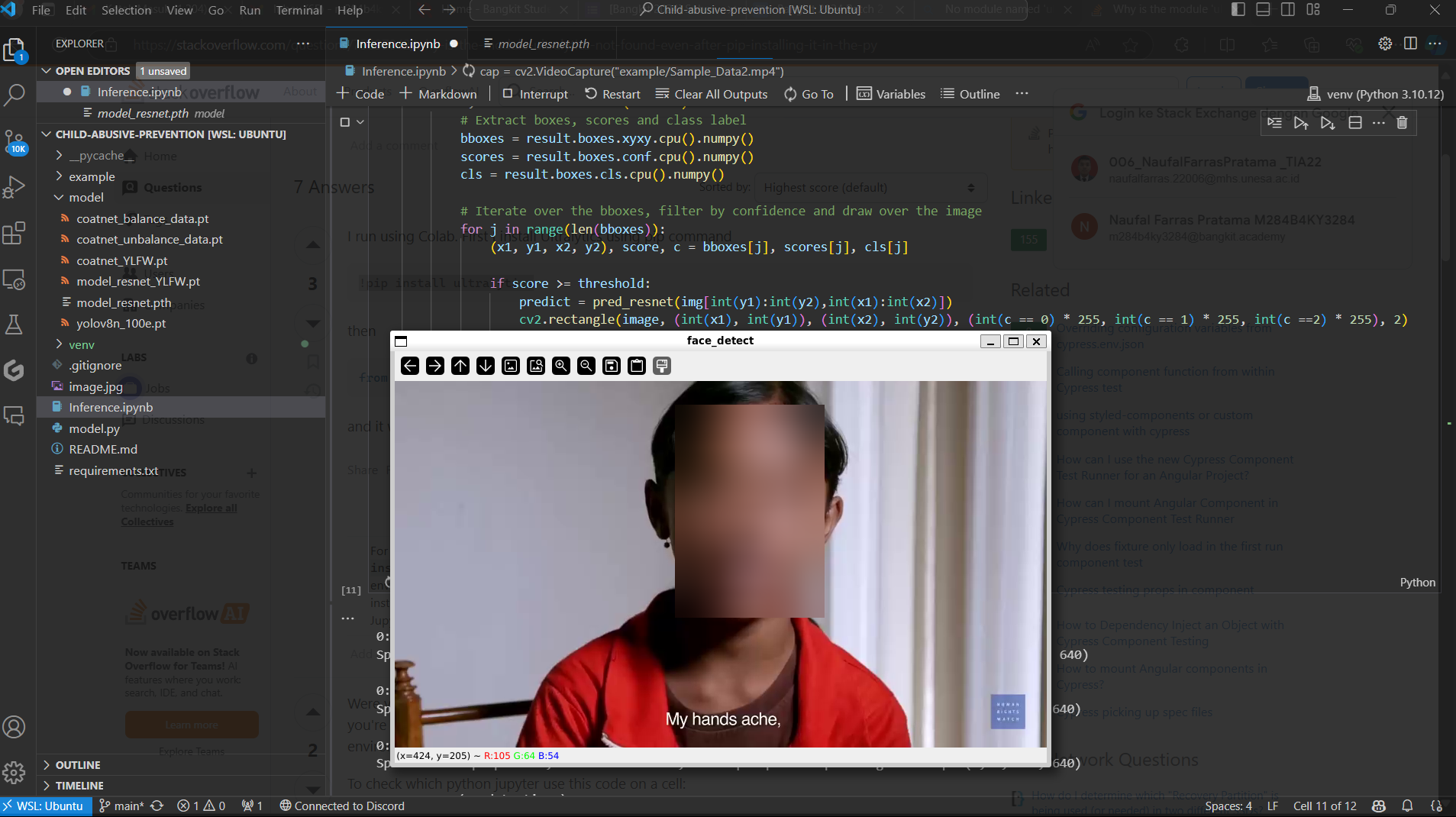Viewport: 1456px width, 817px height.
Task: Select venv Python 3.10.12 kernel picker
Action: click(1376, 94)
